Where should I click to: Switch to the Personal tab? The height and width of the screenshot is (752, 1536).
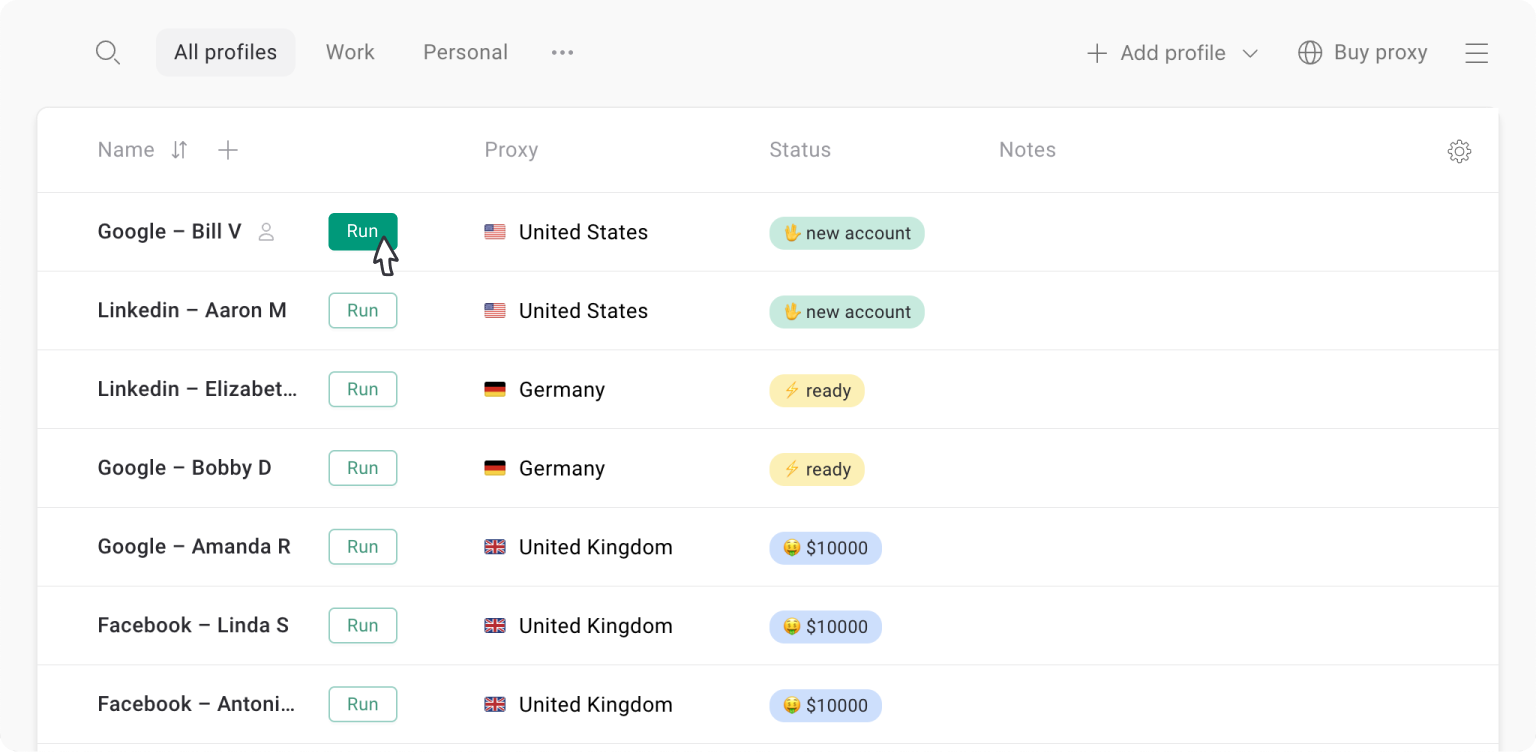tap(466, 52)
